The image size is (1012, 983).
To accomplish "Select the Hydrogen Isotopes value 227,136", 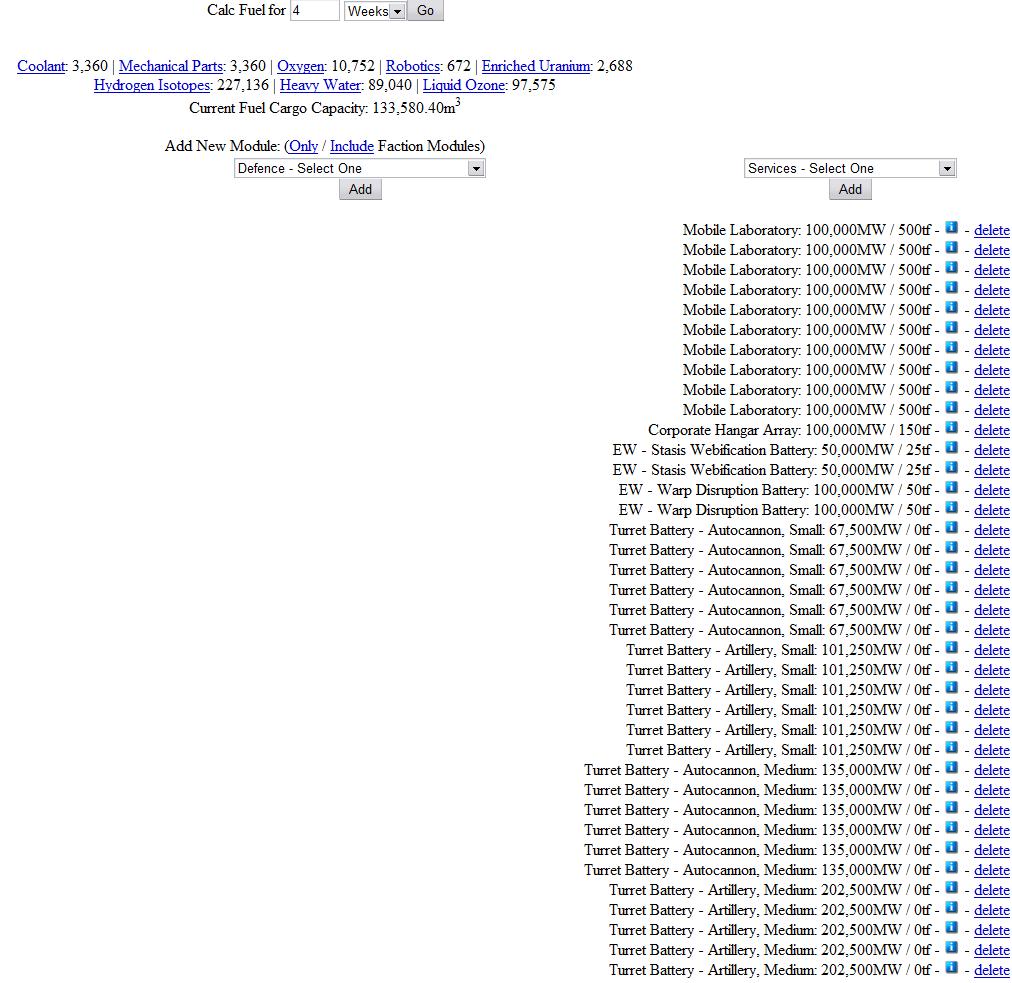I will [243, 85].
